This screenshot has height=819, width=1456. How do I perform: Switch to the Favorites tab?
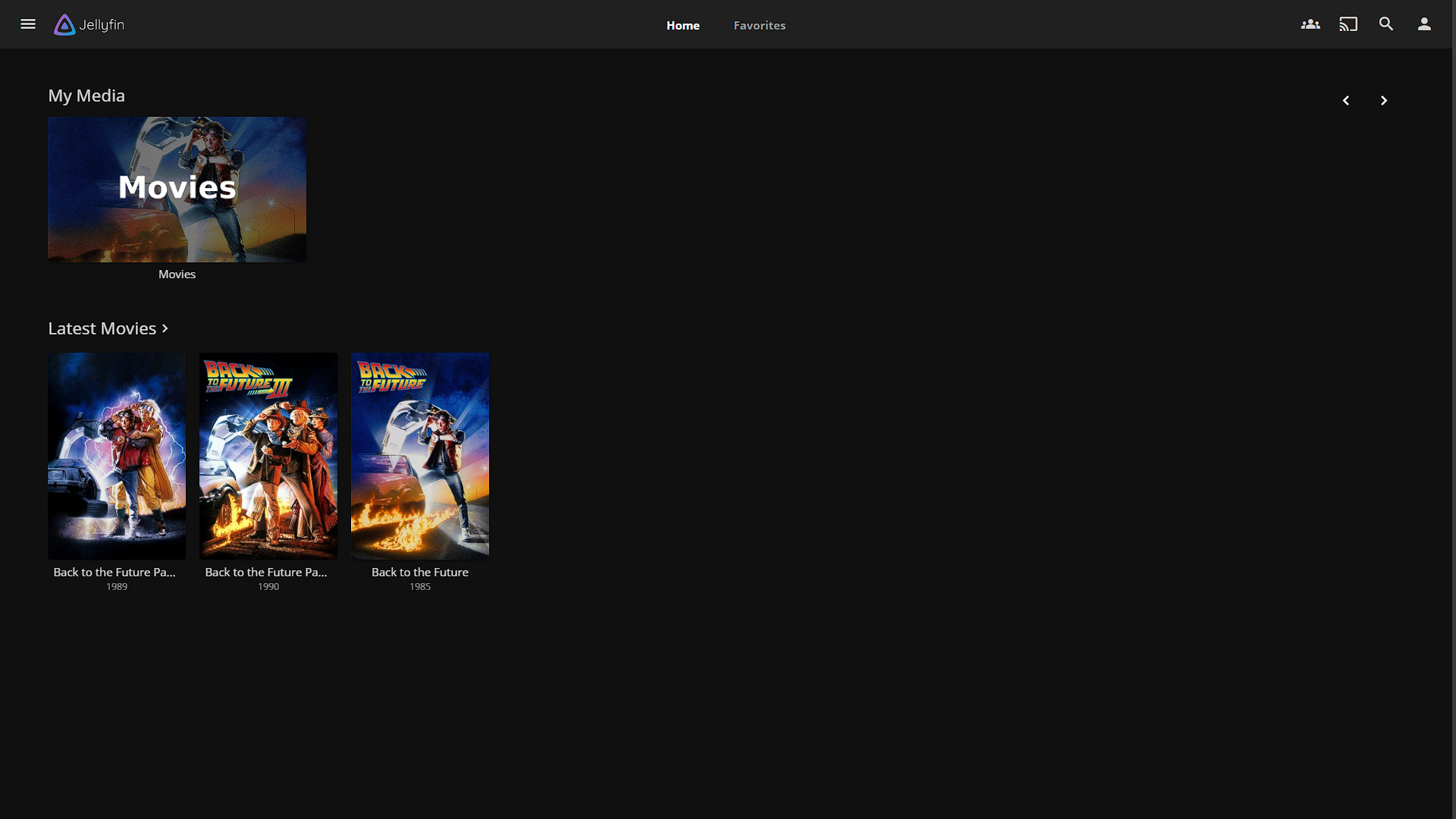click(x=759, y=25)
